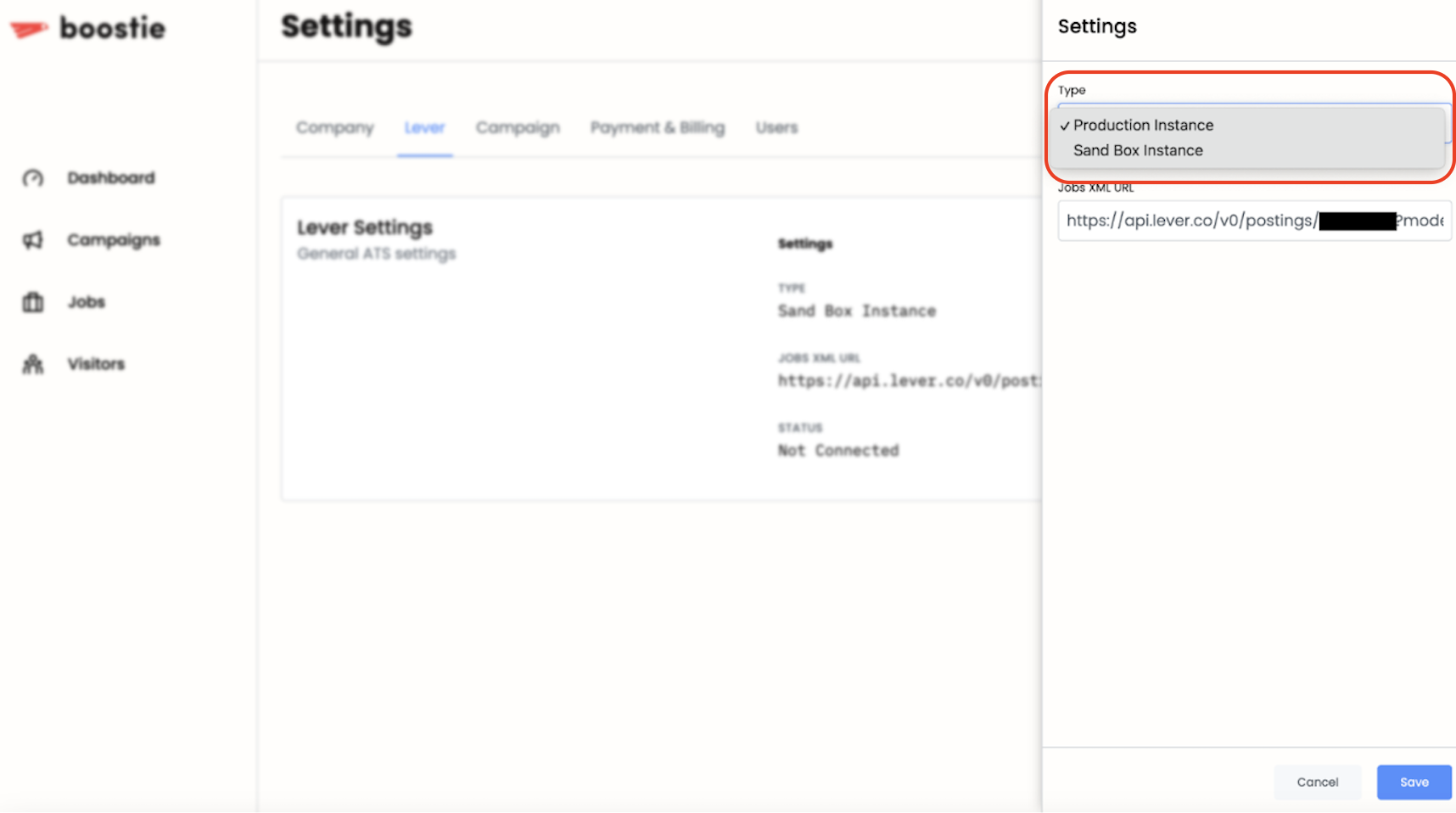Select the Users tab
The height and width of the screenshot is (813, 1456).
coord(776,127)
